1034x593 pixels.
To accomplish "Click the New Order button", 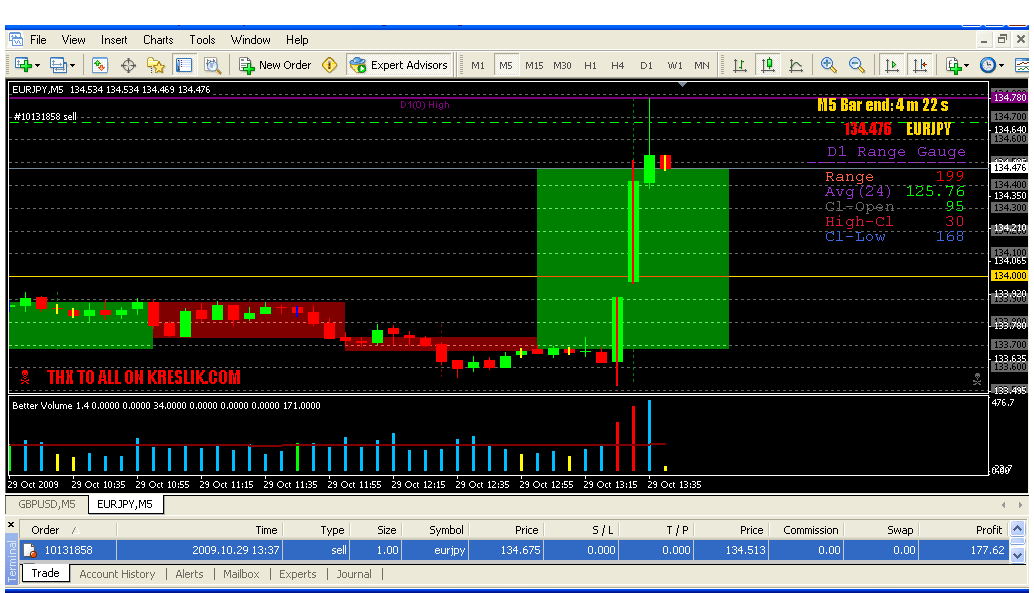I will coord(275,65).
